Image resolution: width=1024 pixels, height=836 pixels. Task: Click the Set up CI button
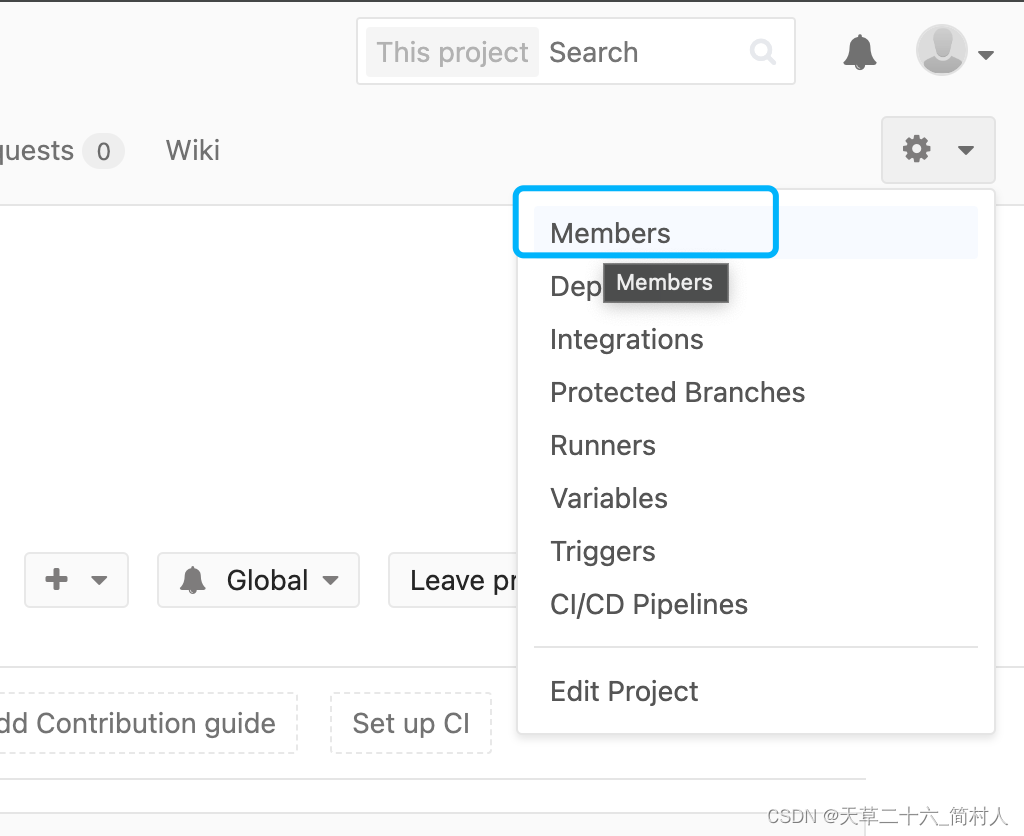point(411,722)
